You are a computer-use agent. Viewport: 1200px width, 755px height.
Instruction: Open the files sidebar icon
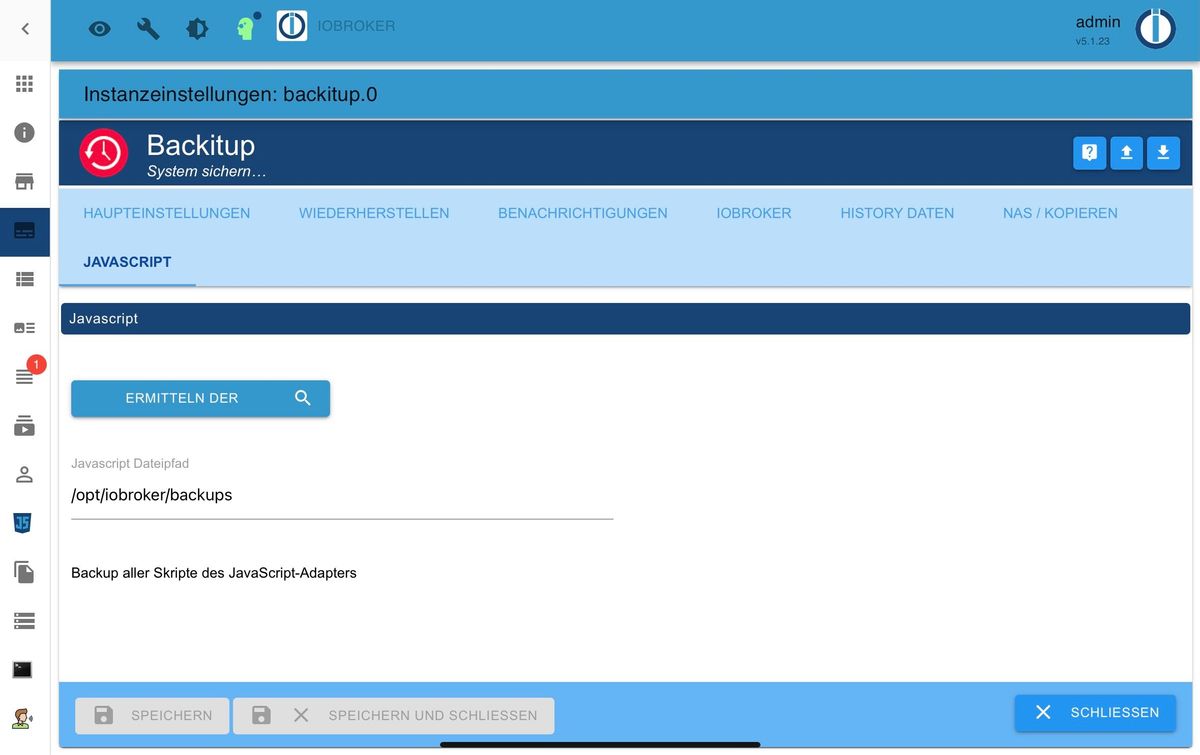(x=24, y=572)
